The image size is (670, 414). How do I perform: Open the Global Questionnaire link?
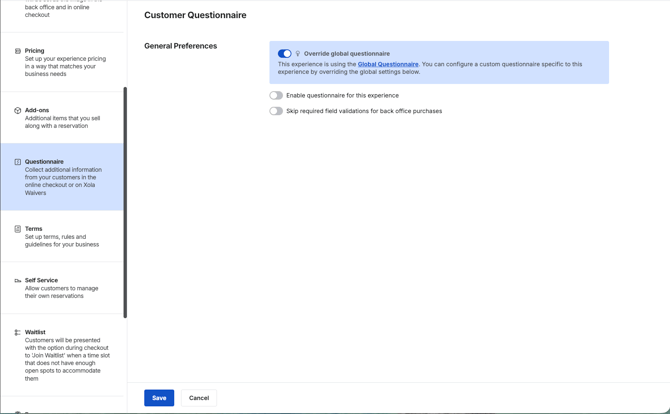pyautogui.click(x=388, y=64)
